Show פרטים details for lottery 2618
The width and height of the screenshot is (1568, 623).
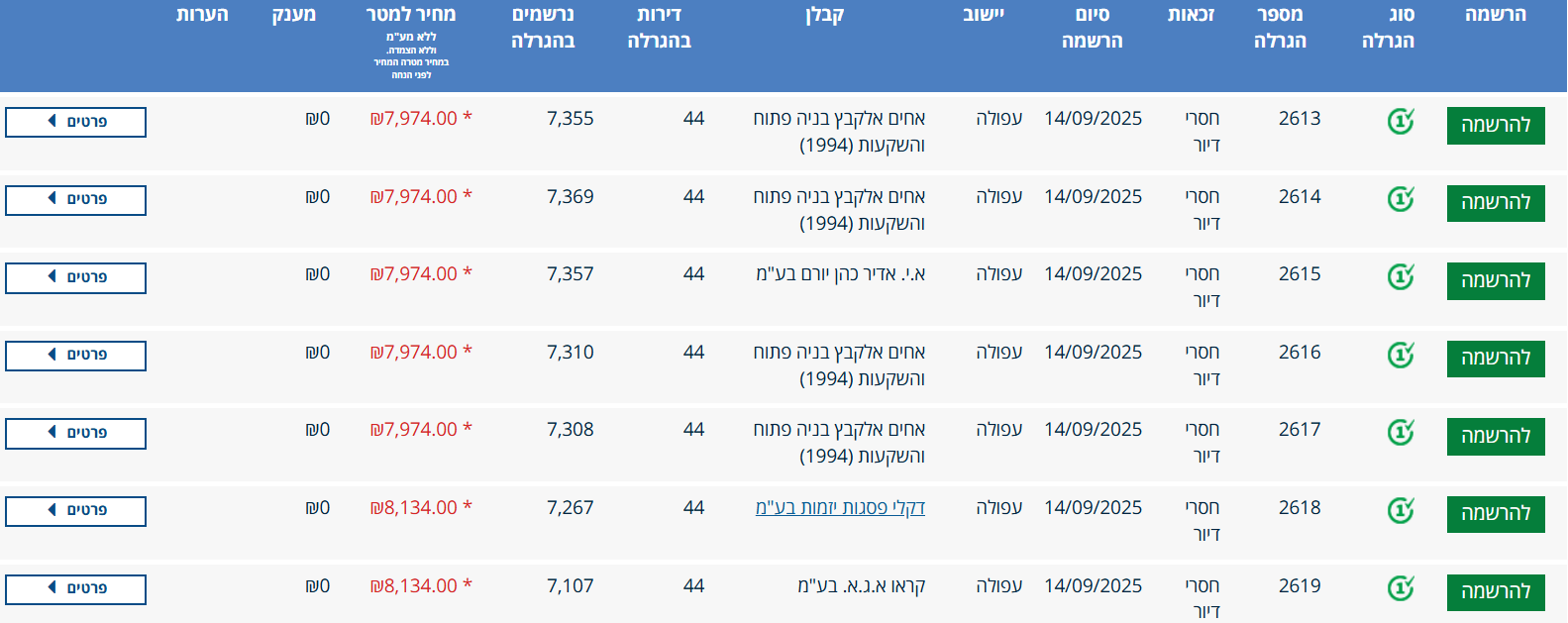click(76, 511)
